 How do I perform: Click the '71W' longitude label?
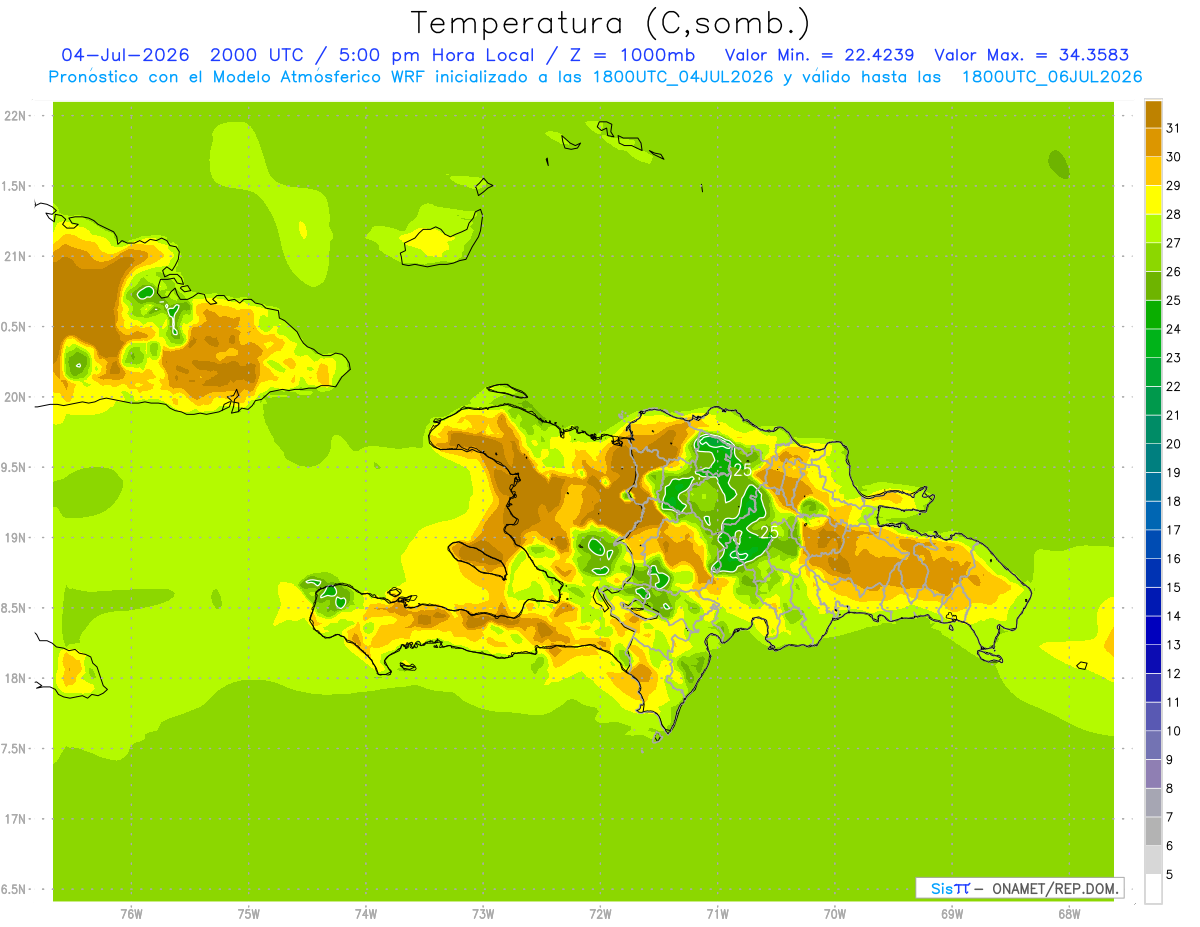click(717, 914)
